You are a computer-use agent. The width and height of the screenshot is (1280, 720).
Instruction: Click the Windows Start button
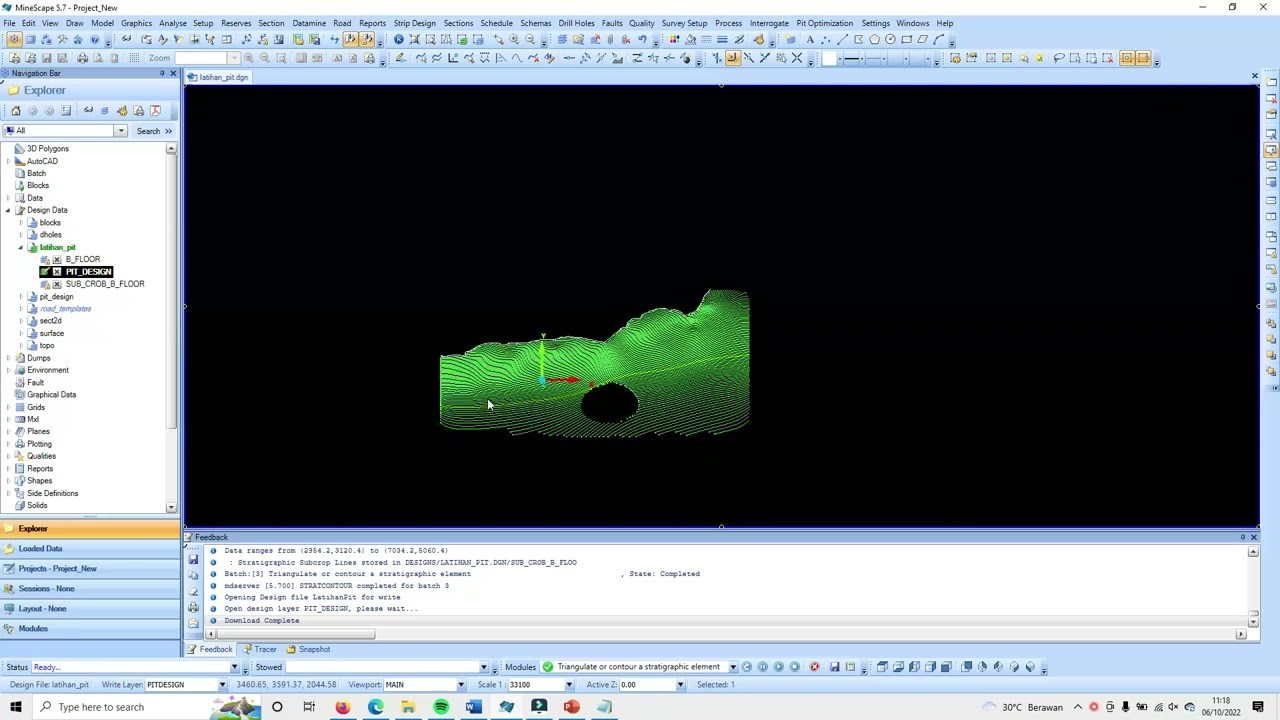[x=17, y=707]
